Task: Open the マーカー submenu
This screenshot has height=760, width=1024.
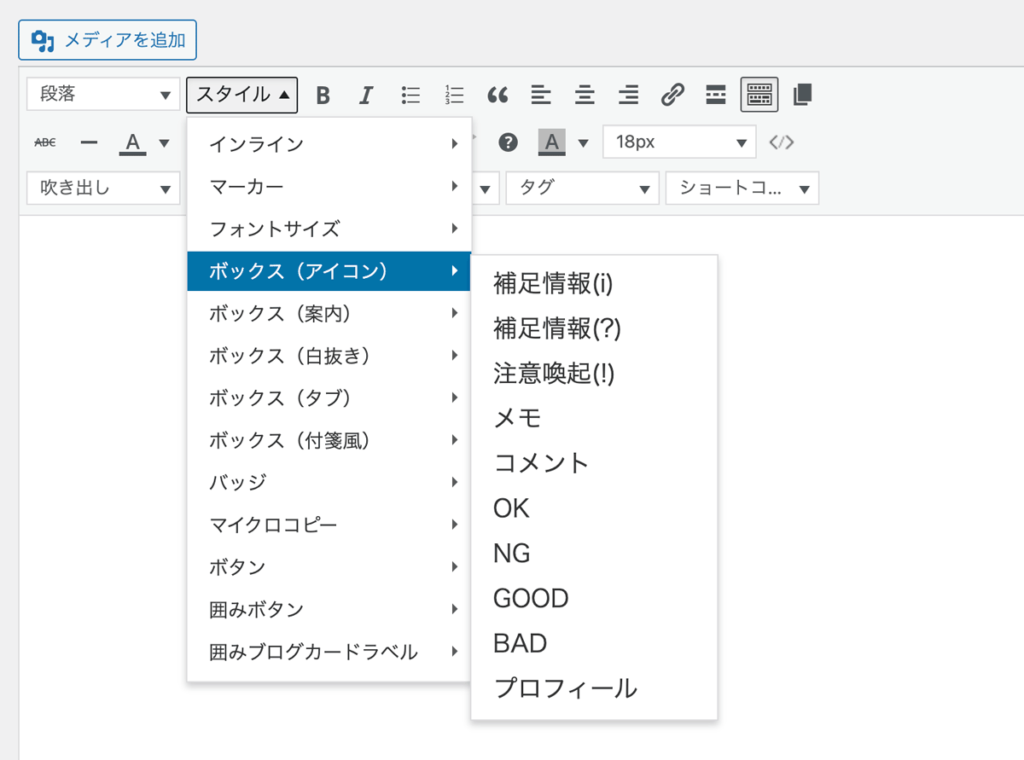Action: [329, 186]
